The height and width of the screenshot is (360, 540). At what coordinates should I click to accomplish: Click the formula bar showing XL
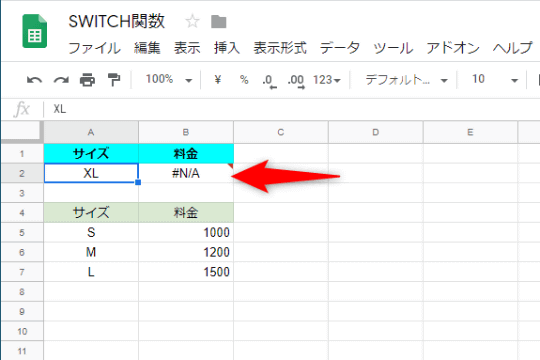(293, 109)
